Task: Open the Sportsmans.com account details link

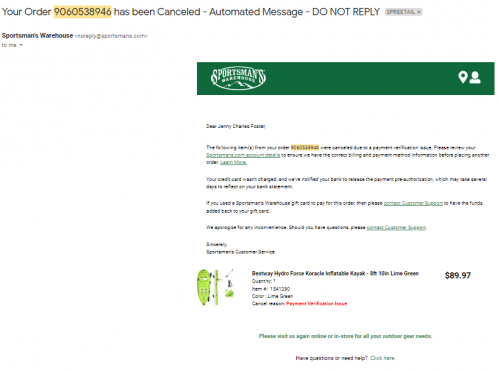Action: 243,155
